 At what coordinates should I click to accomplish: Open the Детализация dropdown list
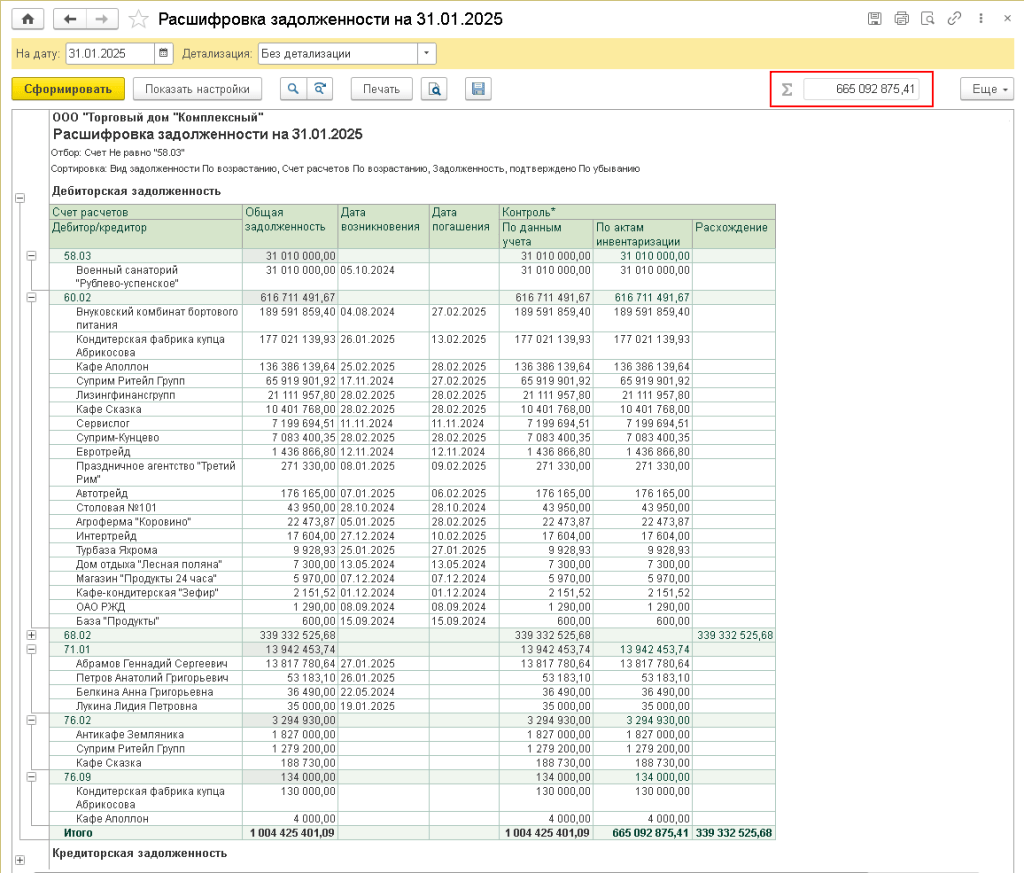pyautogui.click(x=427, y=54)
